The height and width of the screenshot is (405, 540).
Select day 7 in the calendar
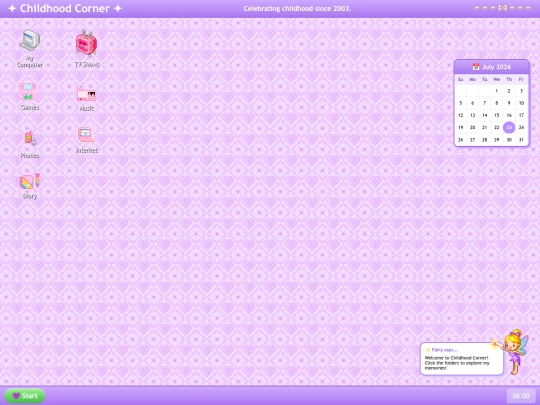tap(485, 103)
